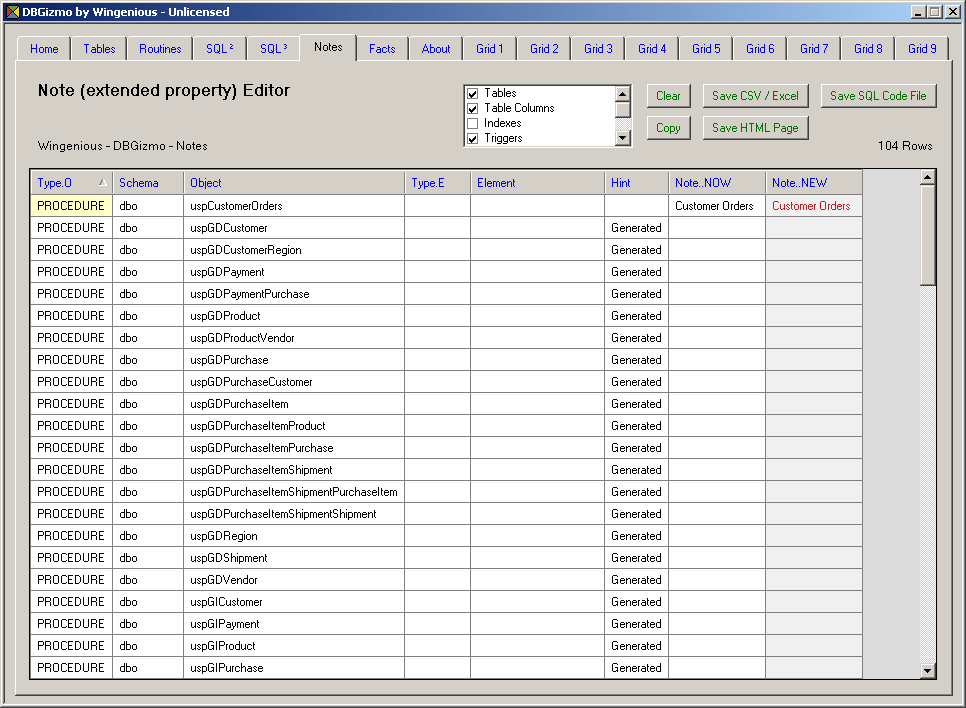The height and width of the screenshot is (708, 966).
Task: Toggle the Table Columns checkbox
Action: 473,109
